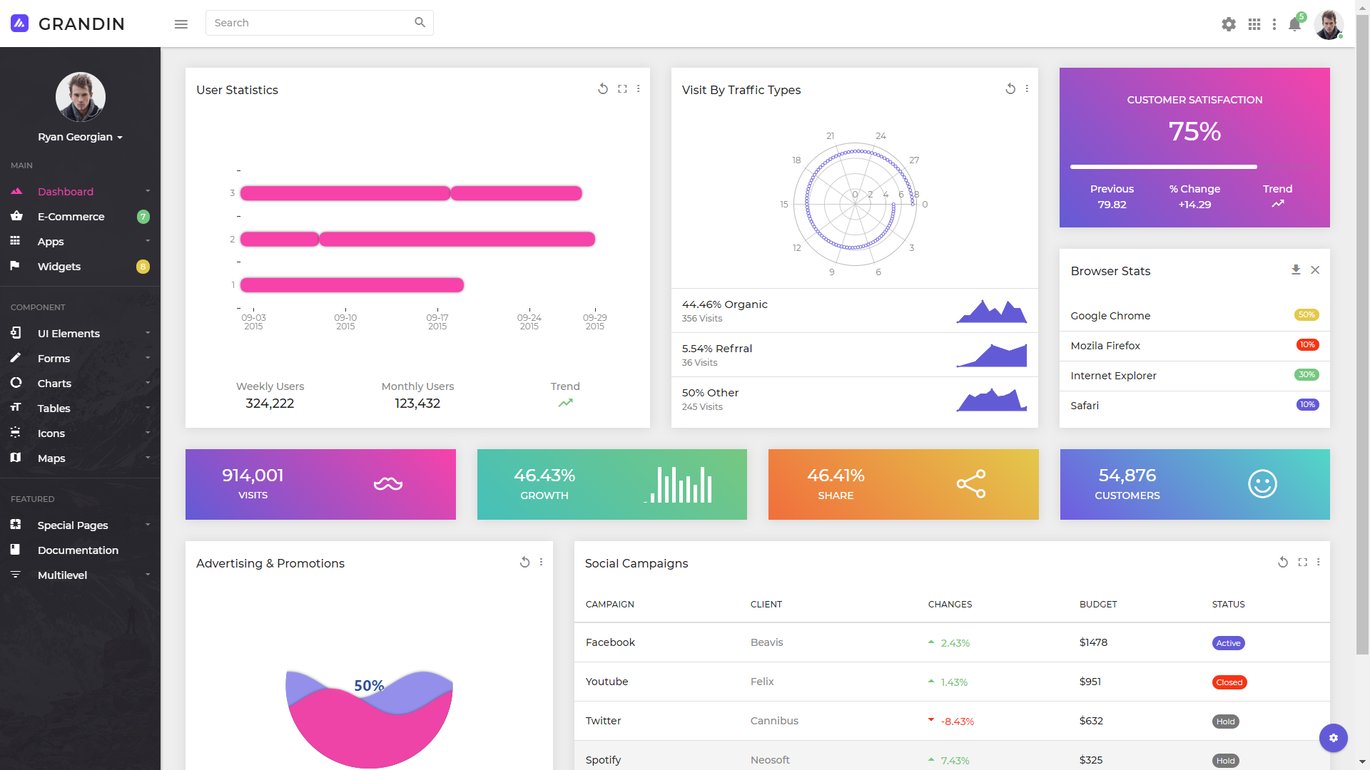
Task: Click the sidebar profile photo
Action: pyautogui.click(x=80, y=97)
